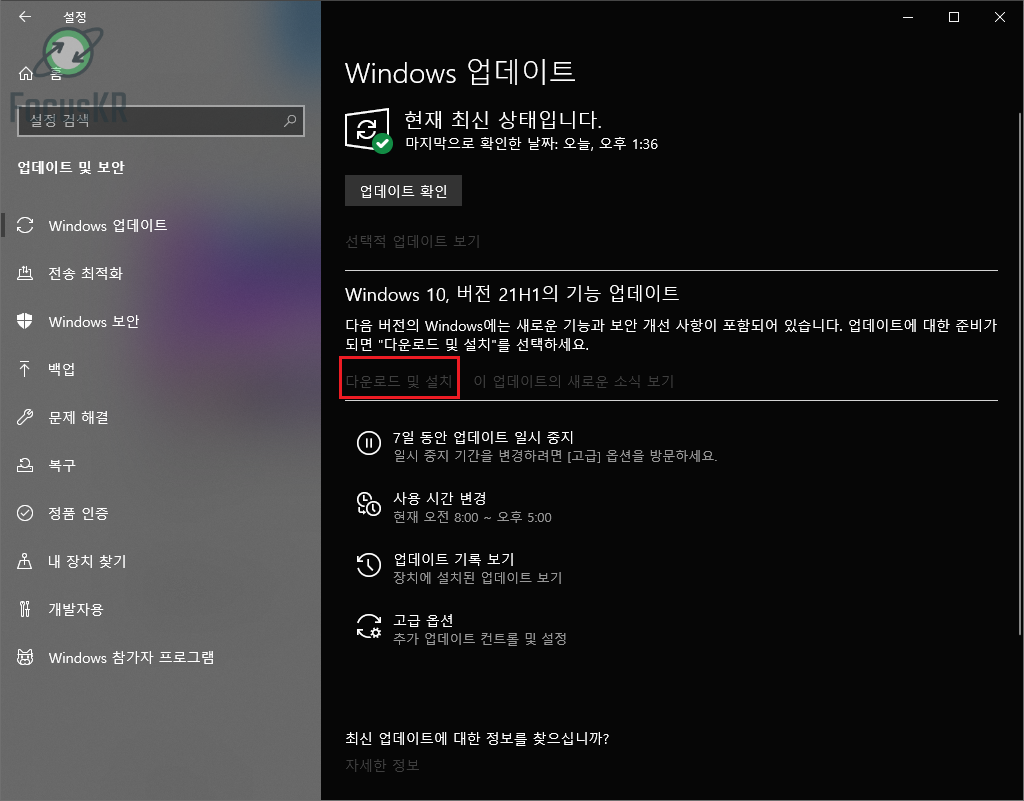The width and height of the screenshot is (1024, 801).
Task: Click 다운로드 및 설치 link
Action: 398,381
